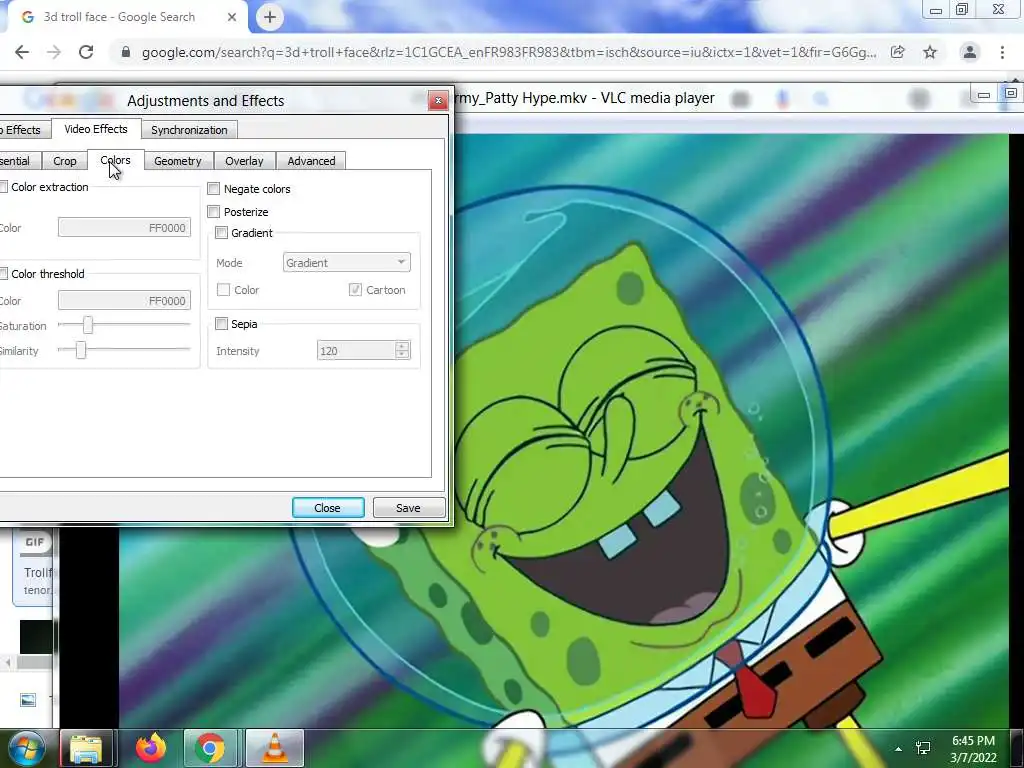Image resolution: width=1024 pixels, height=768 pixels.
Task: Open the Crop sub-tab
Action: click(65, 161)
